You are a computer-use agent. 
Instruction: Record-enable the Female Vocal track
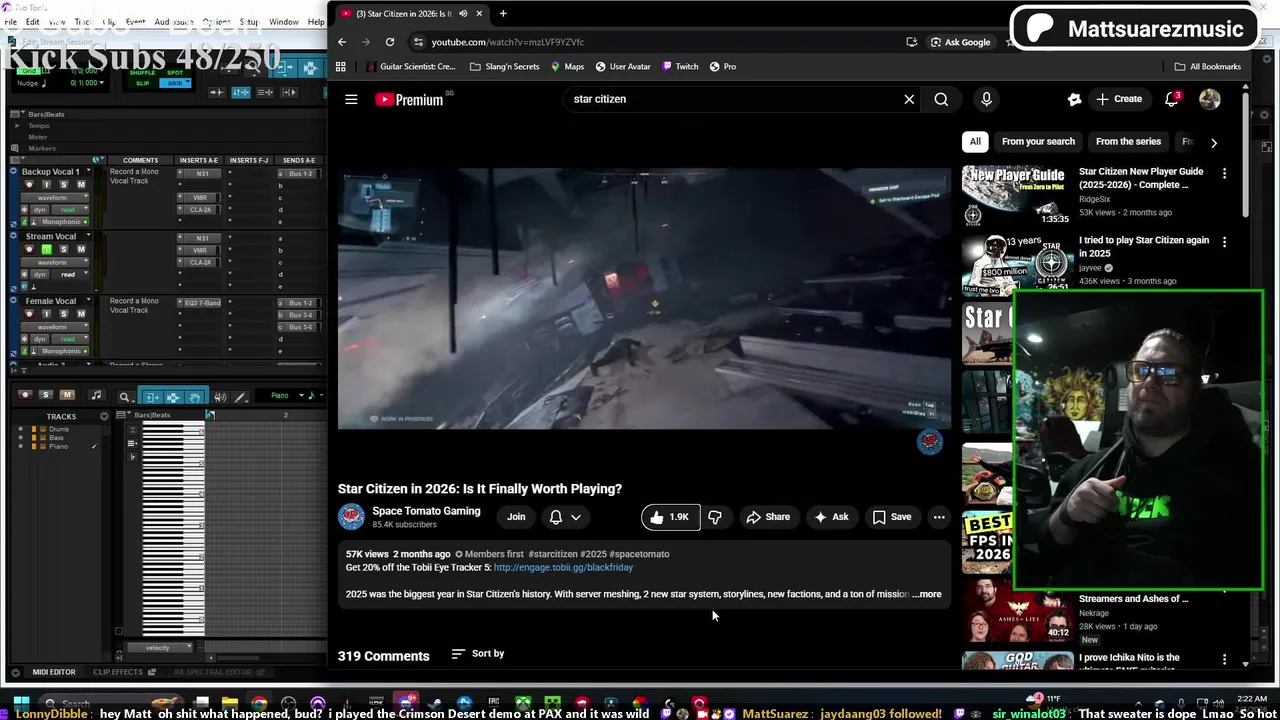(x=29, y=314)
